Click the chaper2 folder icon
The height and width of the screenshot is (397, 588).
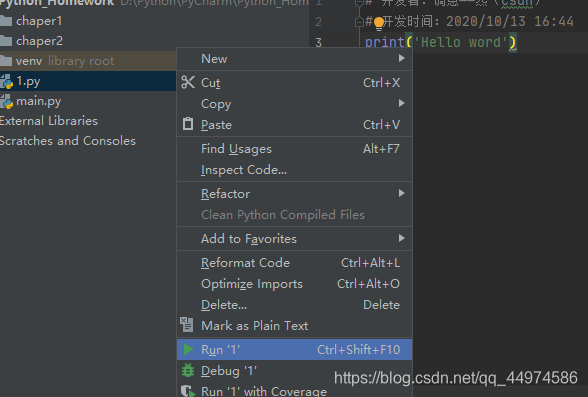[x=6, y=40]
